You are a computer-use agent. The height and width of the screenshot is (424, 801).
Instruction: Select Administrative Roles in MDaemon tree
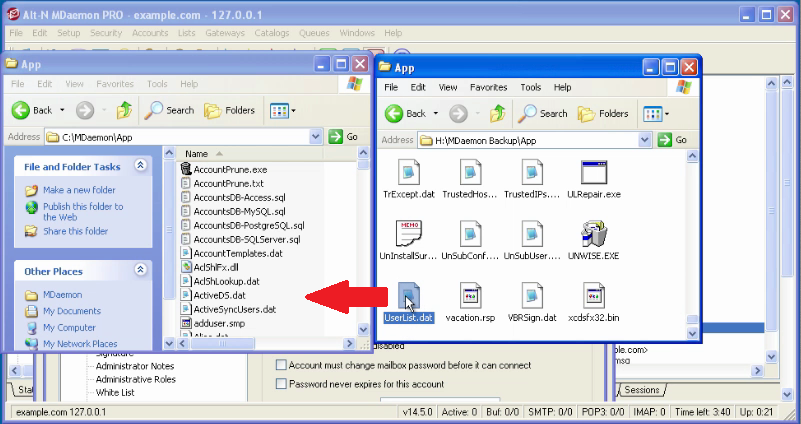[x=135, y=380]
